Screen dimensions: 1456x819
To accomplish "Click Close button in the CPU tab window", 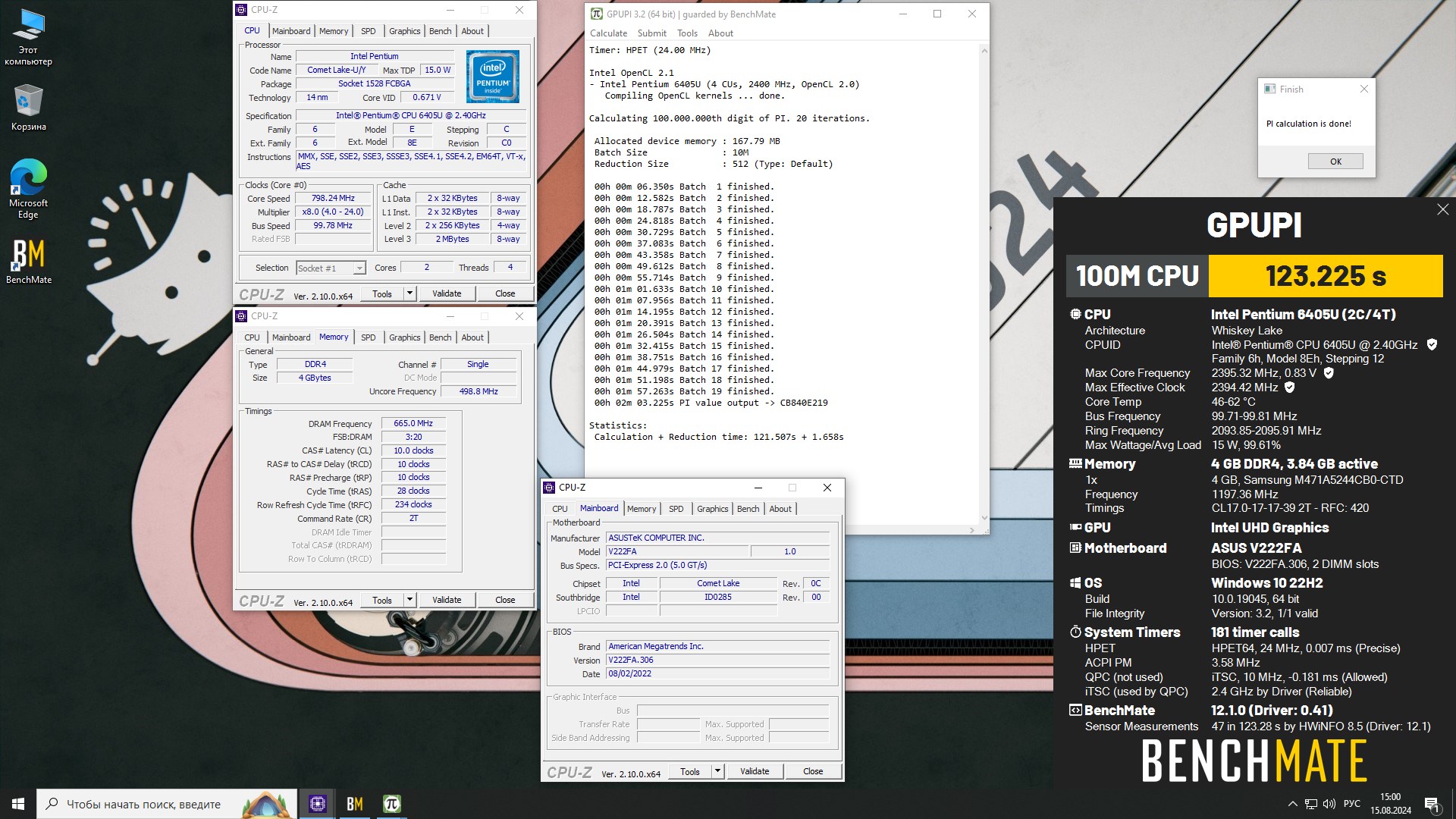I will click(505, 293).
